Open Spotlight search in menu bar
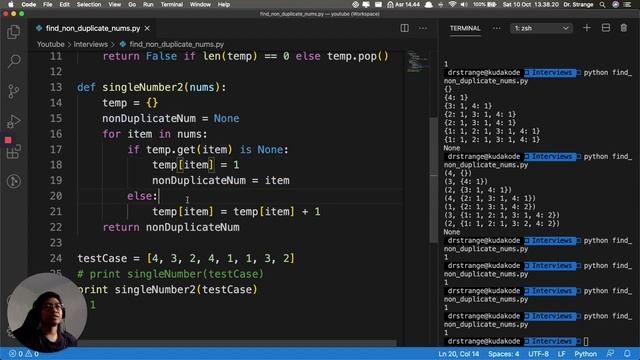This screenshot has width=640, height=360. pyautogui.click(x=602, y=4)
